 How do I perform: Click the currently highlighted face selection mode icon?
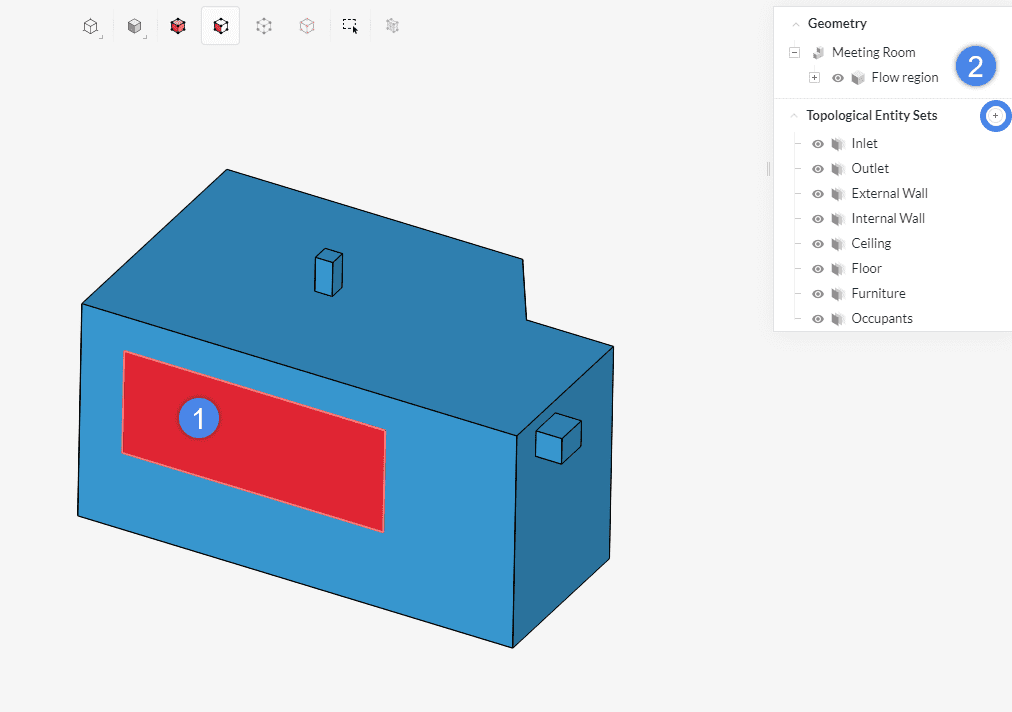click(220, 26)
